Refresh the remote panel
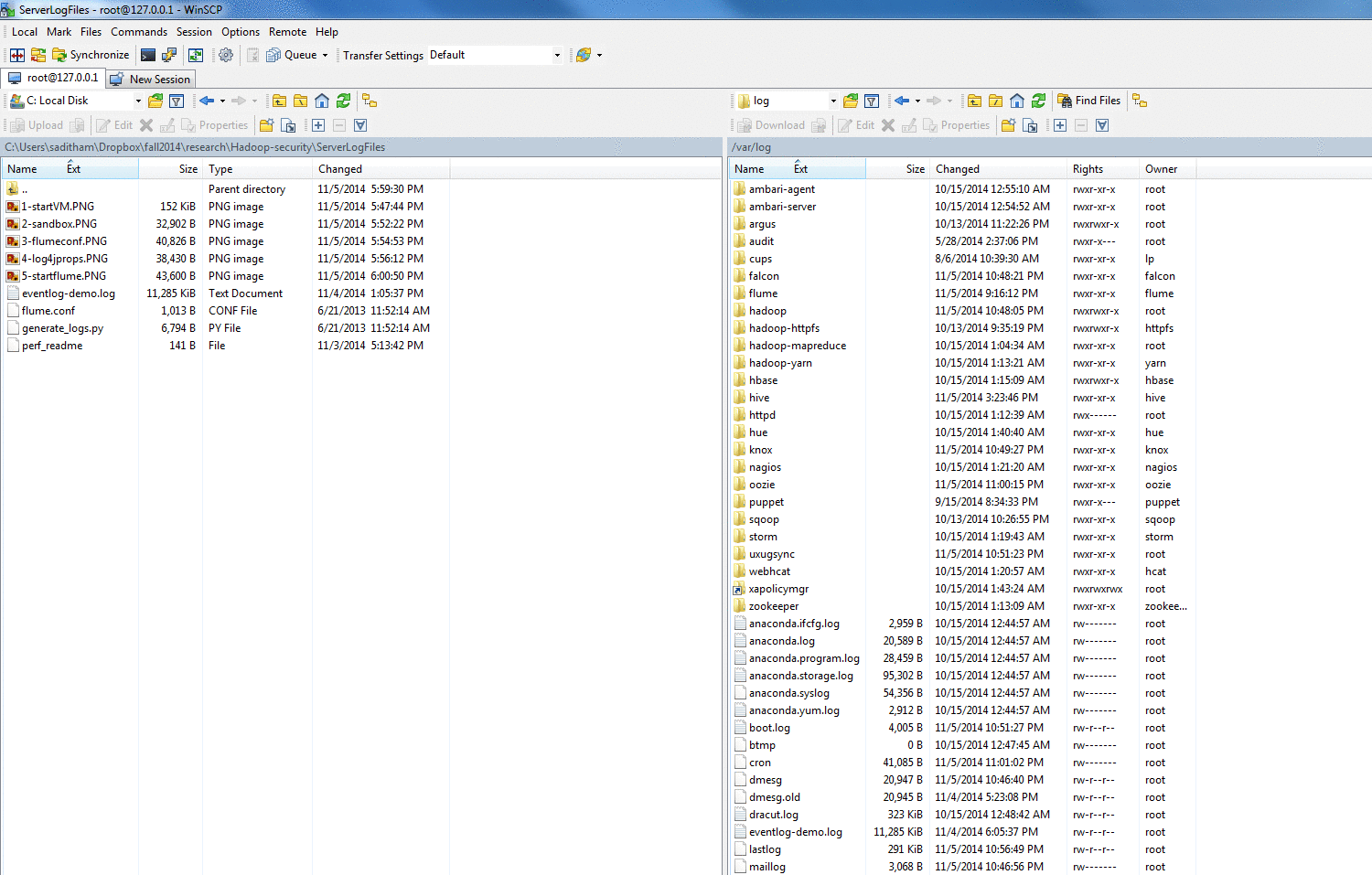This screenshot has width=1372, height=875. pos(1038,101)
